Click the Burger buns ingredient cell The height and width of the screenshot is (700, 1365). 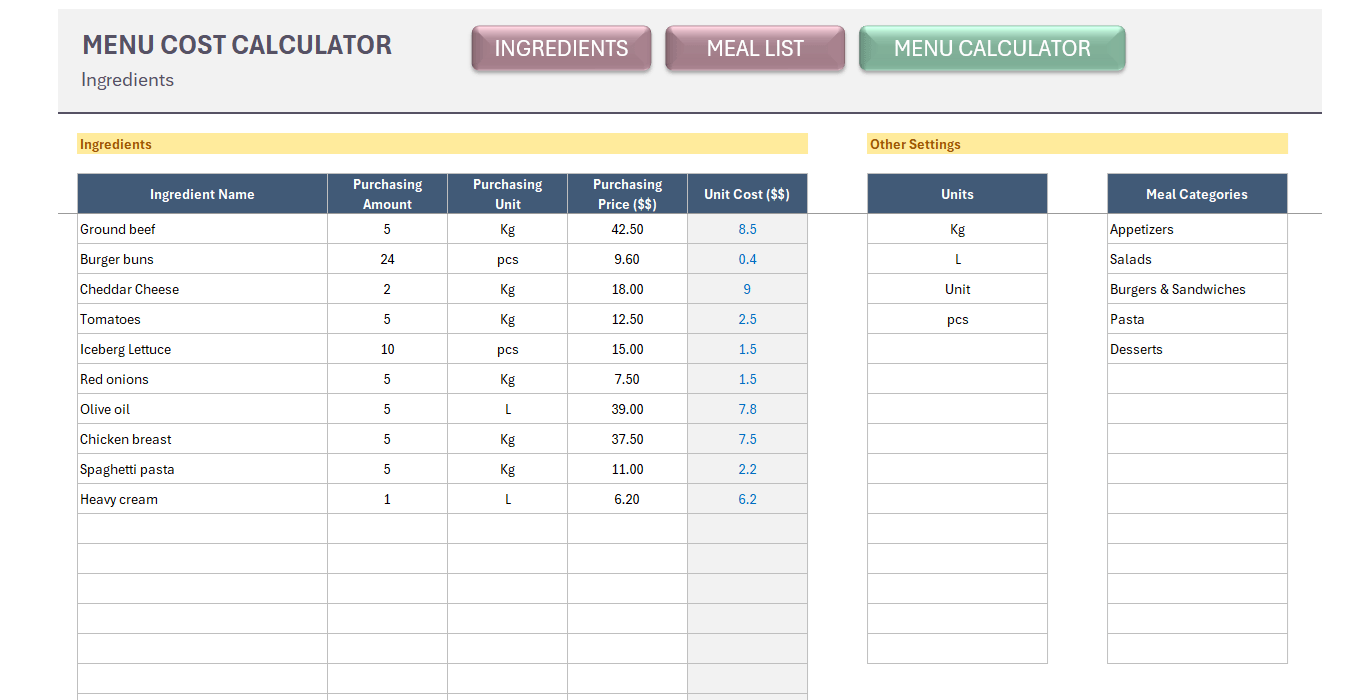(x=202, y=259)
